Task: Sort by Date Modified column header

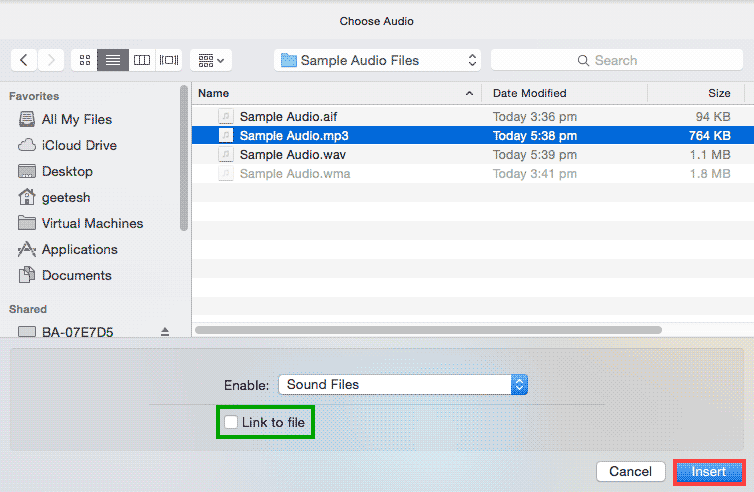Action: (565, 93)
